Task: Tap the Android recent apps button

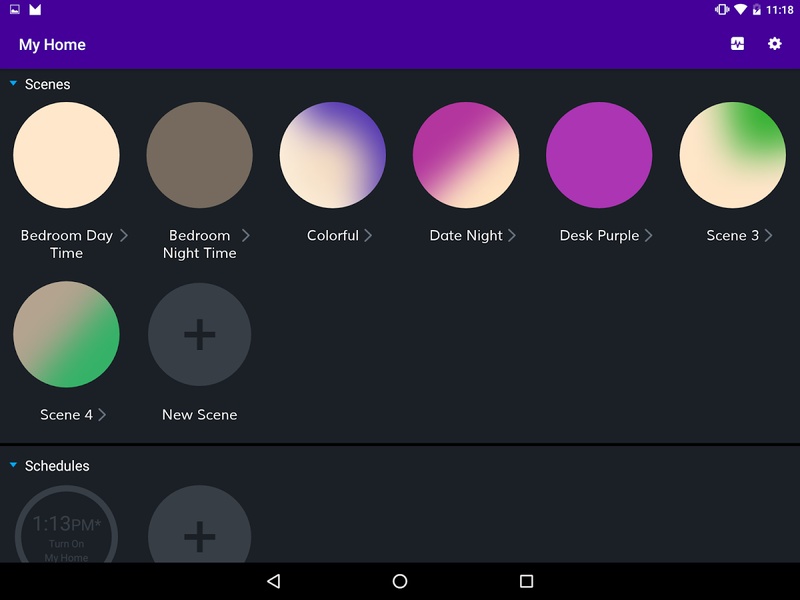Action: (526, 581)
